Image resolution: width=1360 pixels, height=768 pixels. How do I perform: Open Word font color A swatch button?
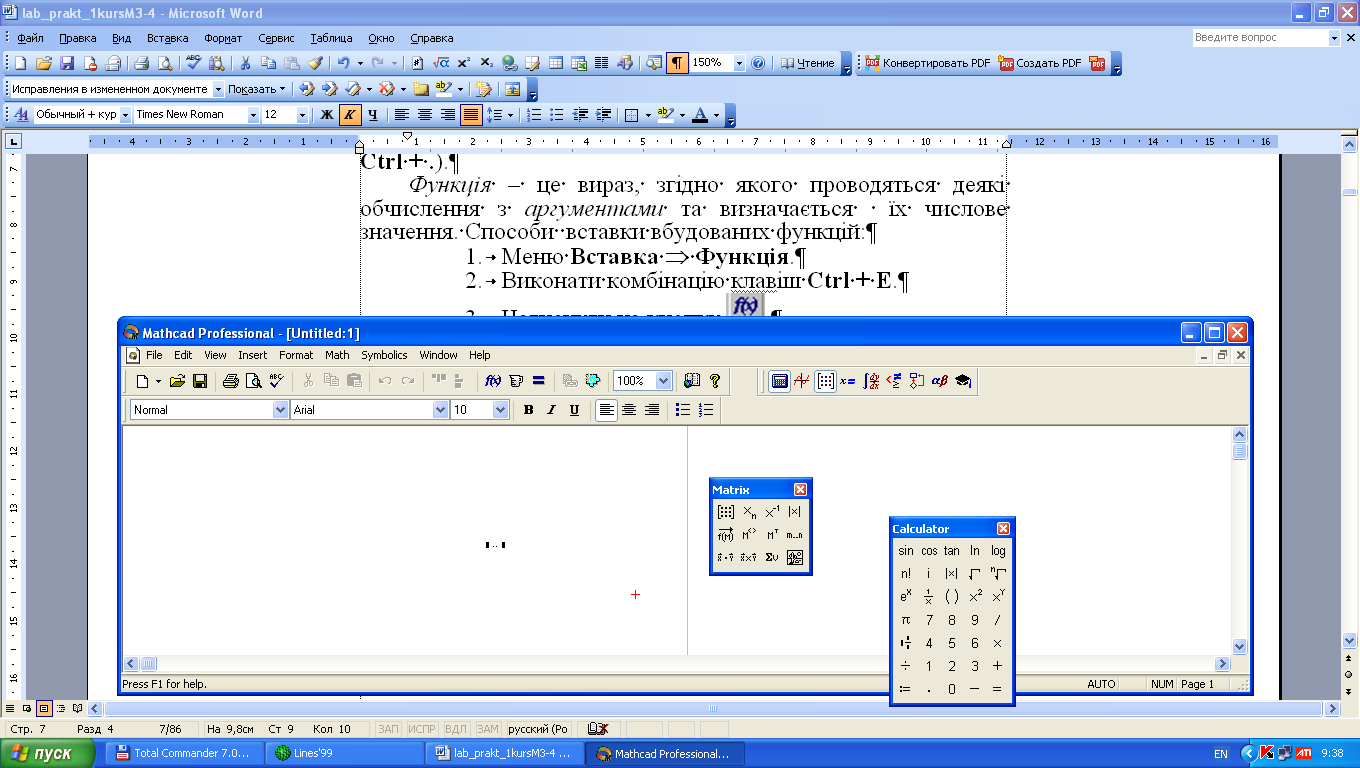point(701,115)
